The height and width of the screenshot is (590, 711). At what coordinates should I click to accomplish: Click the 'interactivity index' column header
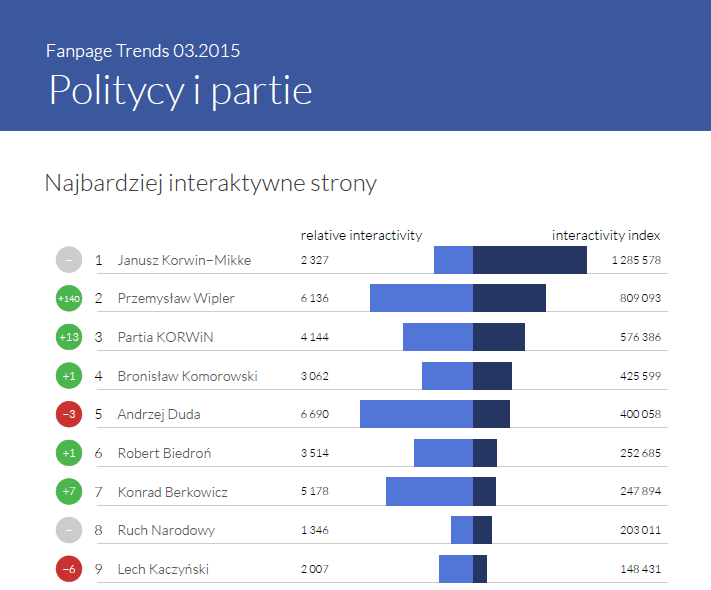click(606, 236)
